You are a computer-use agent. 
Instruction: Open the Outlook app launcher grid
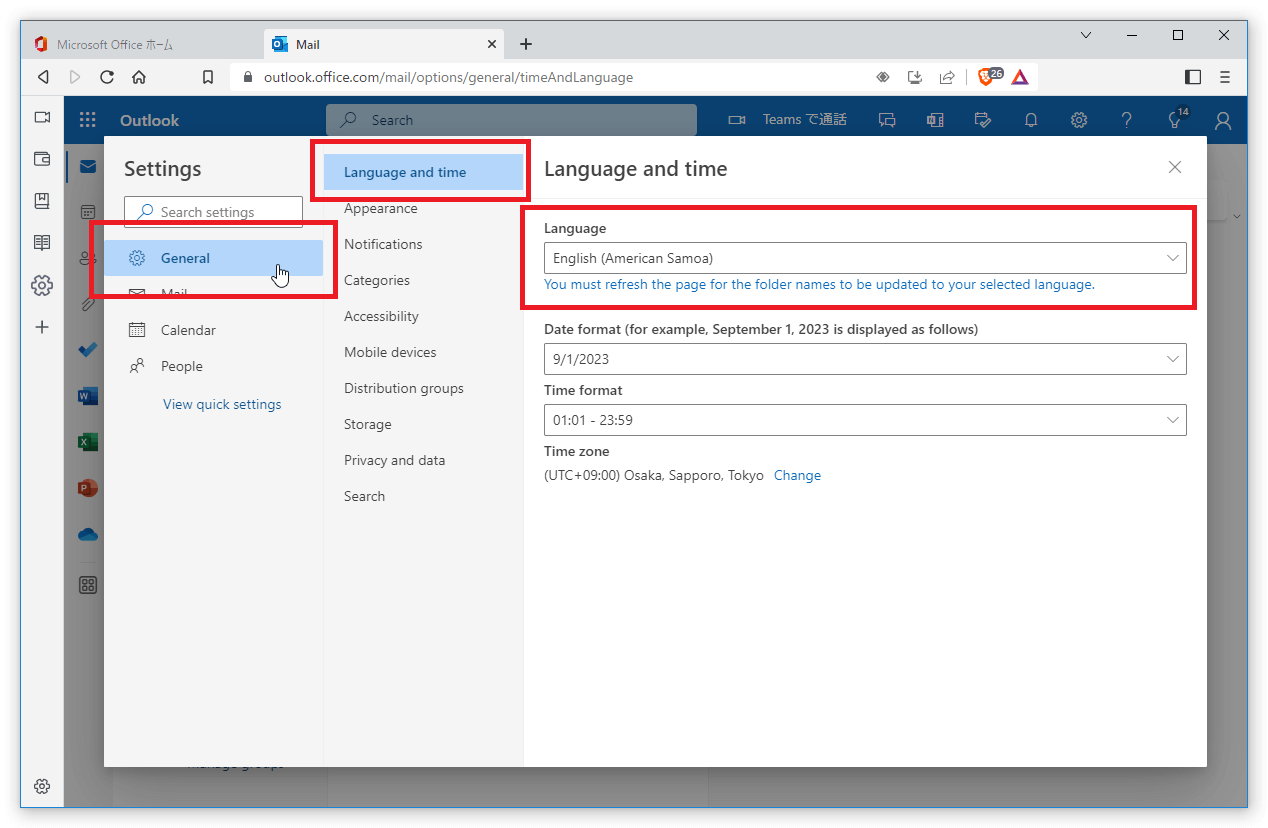click(88, 120)
